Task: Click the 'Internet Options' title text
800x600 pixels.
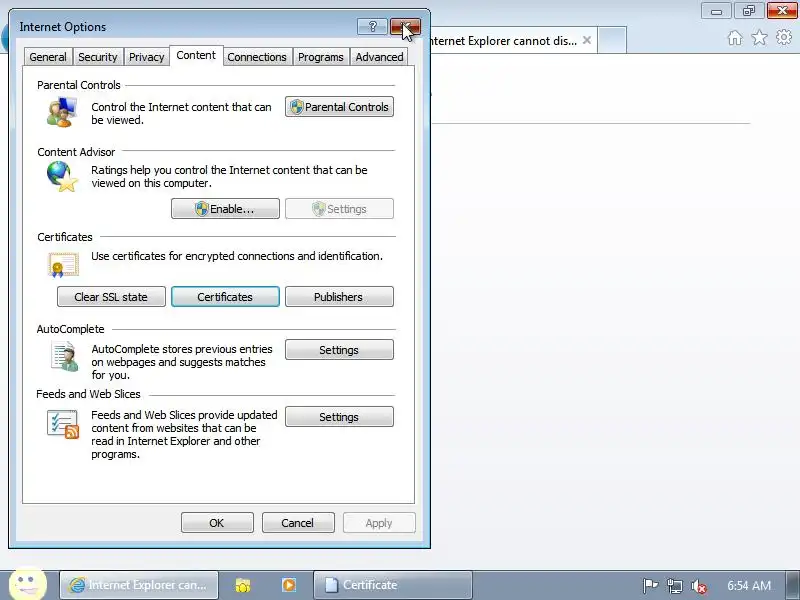Action: click(x=63, y=27)
